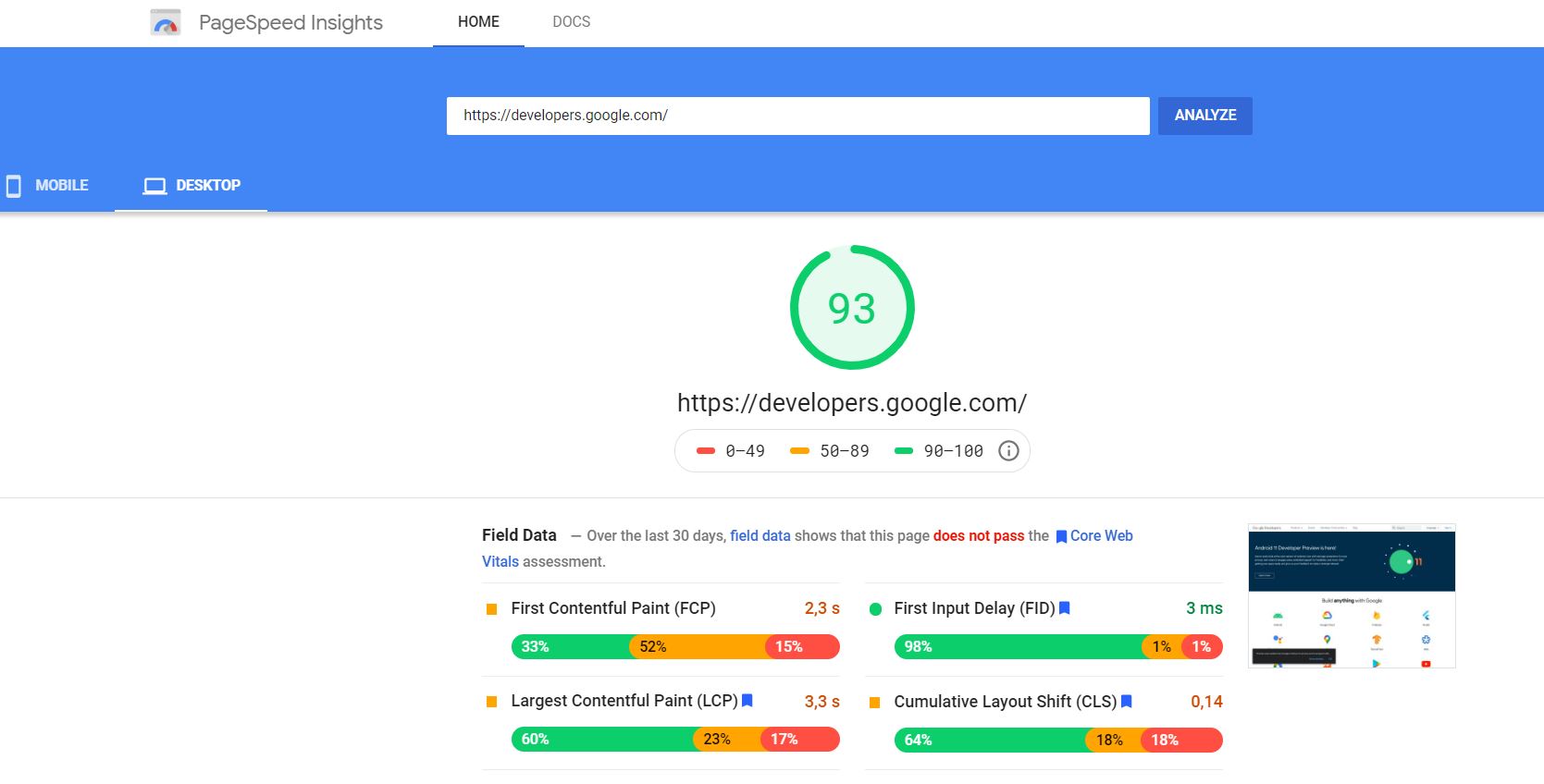The width and height of the screenshot is (1544, 784).
Task: Click the "does not pass" text
Action: pos(979,535)
